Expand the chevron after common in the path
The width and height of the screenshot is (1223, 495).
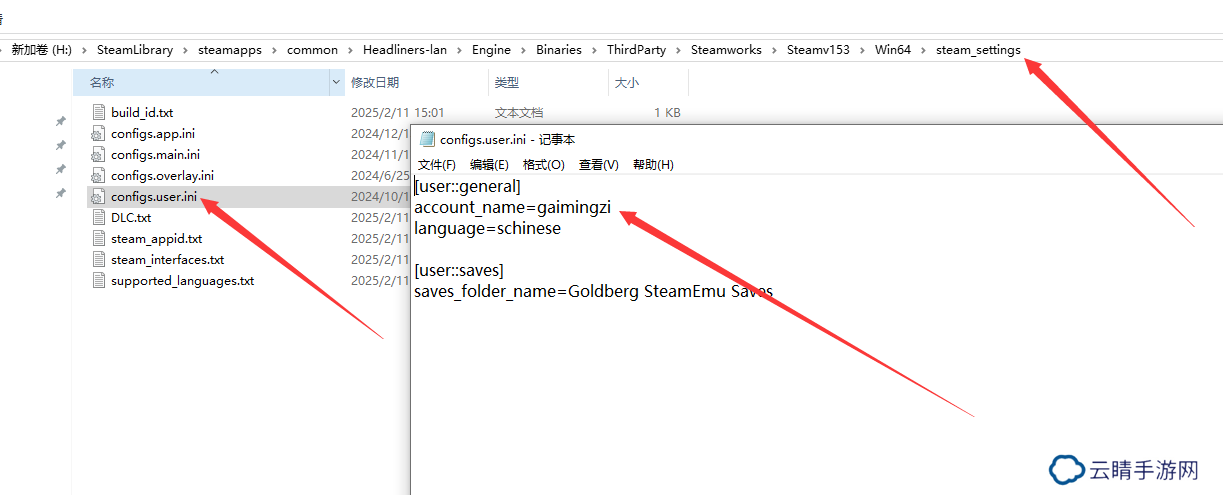350,50
